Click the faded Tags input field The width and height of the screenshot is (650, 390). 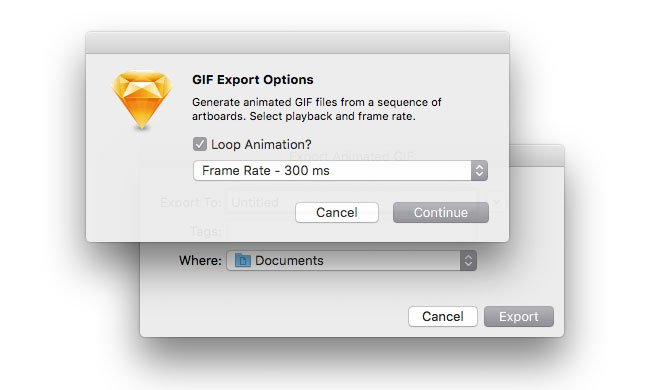tap(352, 231)
